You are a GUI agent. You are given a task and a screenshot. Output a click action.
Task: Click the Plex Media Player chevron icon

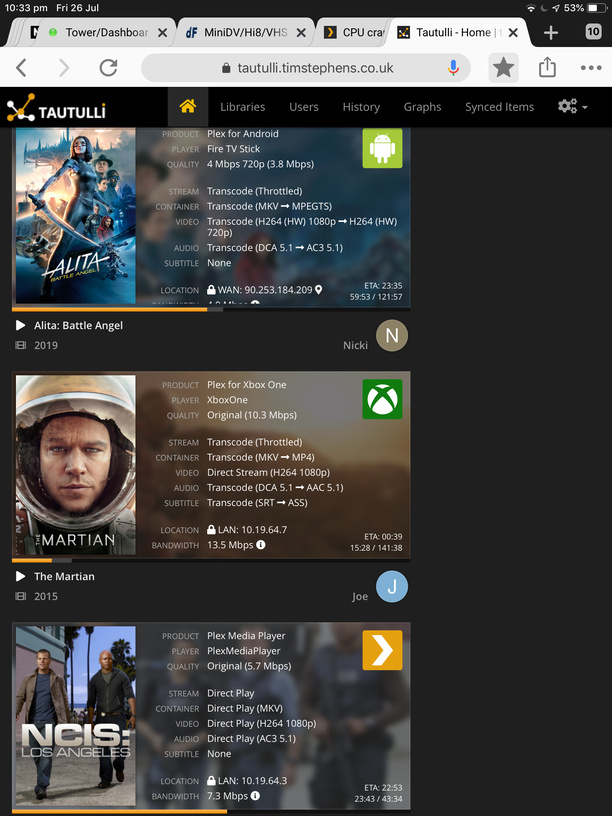pyautogui.click(x=382, y=650)
